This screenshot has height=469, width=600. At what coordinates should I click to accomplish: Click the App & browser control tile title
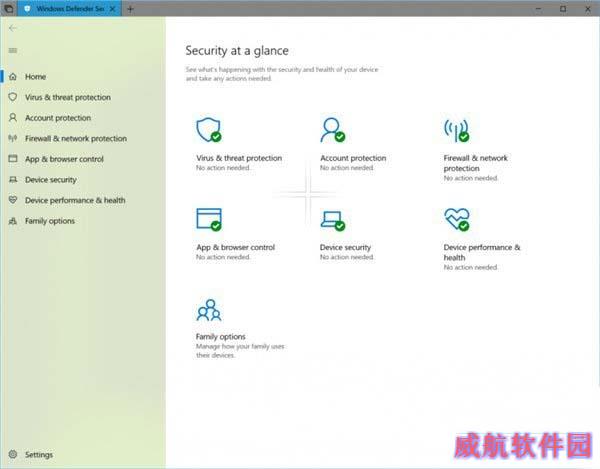pos(235,247)
